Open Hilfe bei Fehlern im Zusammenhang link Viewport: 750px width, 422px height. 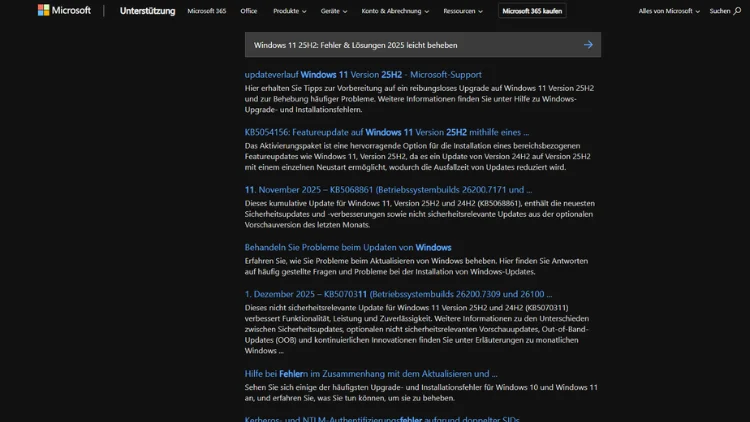click(371, 374)
